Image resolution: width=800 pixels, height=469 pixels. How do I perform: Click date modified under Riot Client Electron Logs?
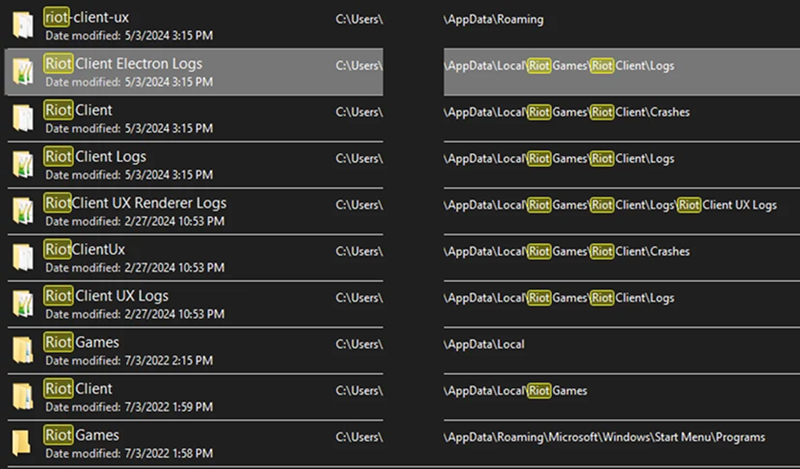[x=129, y=82]
